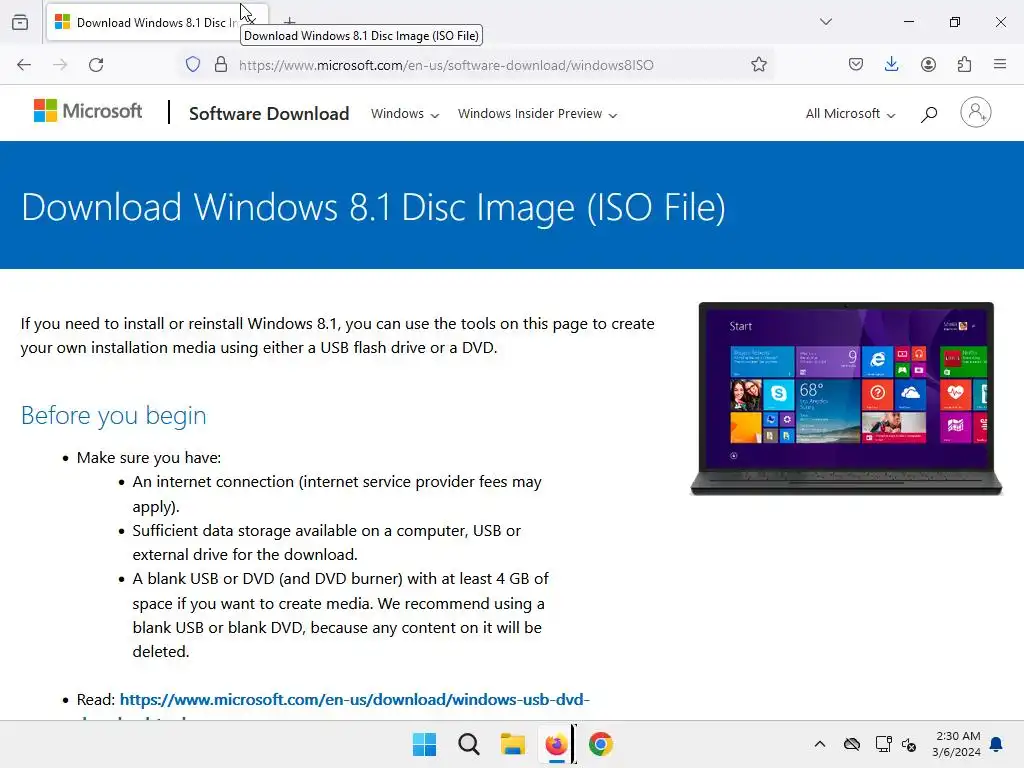This screenshot has width=1024, height=768.
Task: Open network display tray icon
Action: tap(883, 744)
